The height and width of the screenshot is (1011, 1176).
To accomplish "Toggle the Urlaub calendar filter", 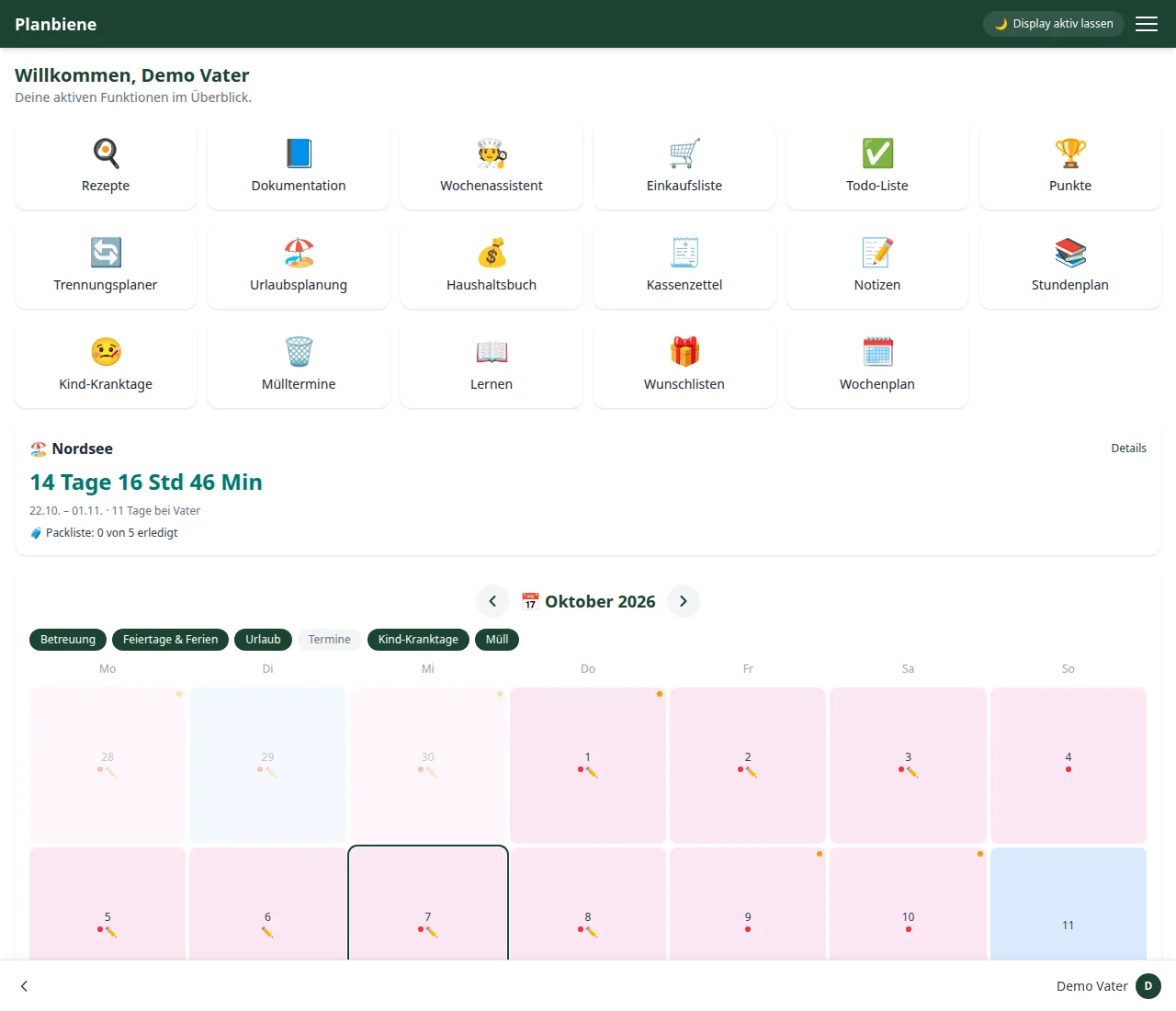I will click(x=263, y=640).
